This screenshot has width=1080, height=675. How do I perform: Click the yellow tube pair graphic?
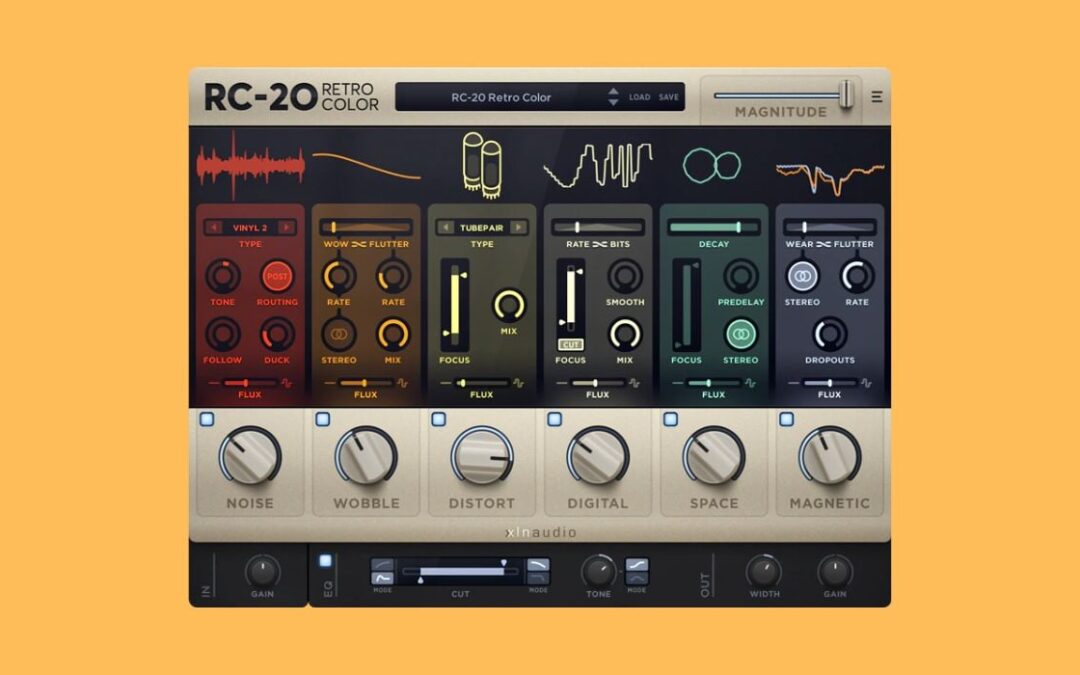482,165
